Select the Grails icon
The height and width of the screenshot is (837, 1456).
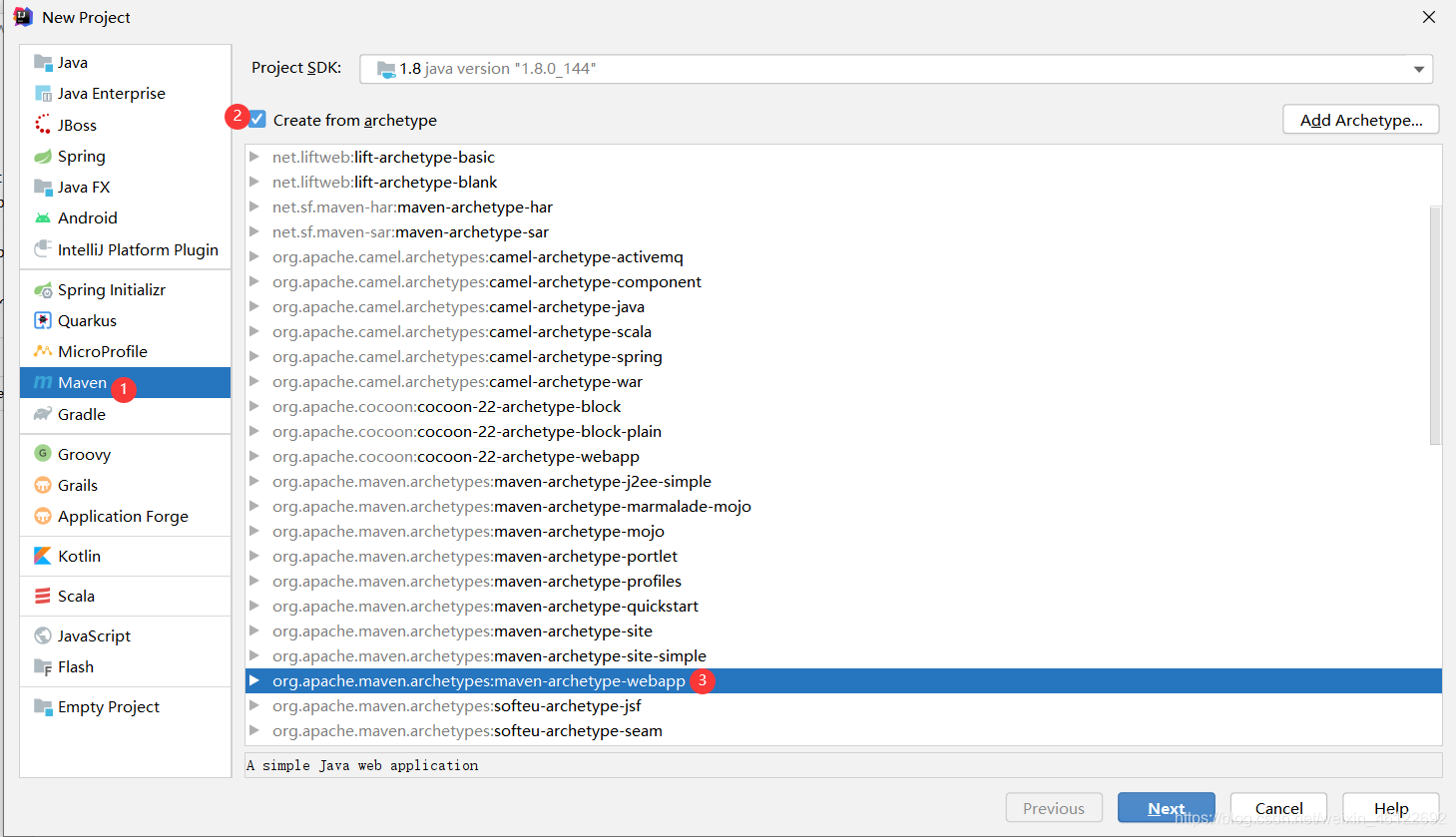[43, 486]
